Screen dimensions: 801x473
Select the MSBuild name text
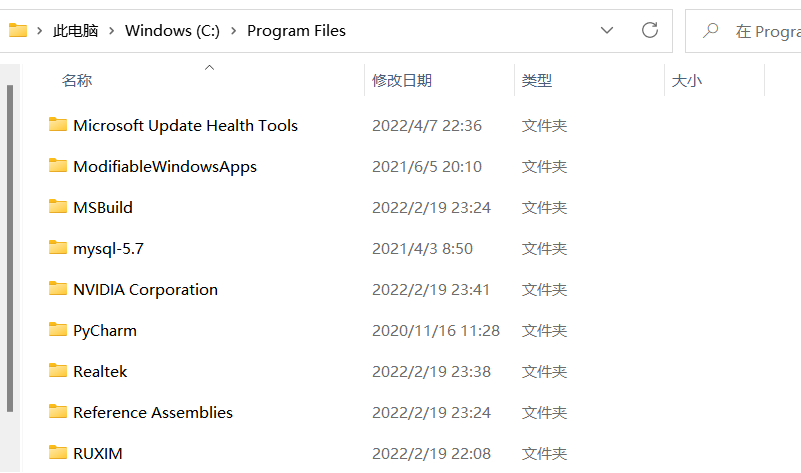point(103,207)
